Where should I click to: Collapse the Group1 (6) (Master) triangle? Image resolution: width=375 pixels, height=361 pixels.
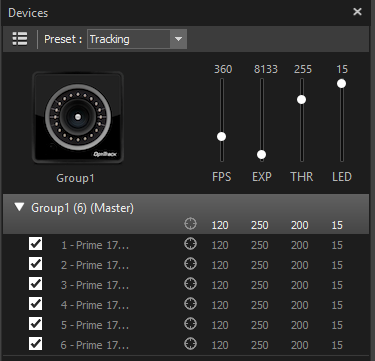coord(20,207)
